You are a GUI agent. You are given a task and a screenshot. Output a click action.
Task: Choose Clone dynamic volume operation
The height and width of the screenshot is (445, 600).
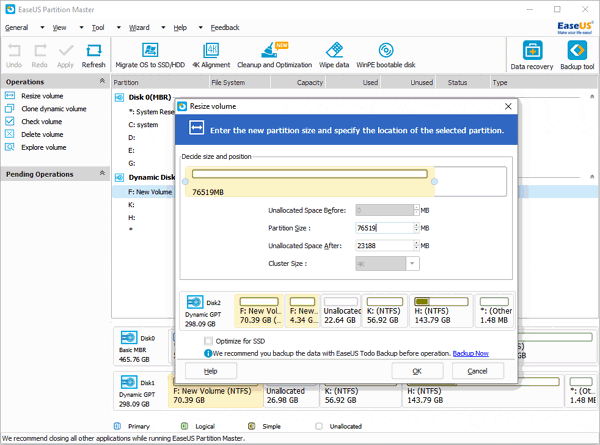coord(54,109)
